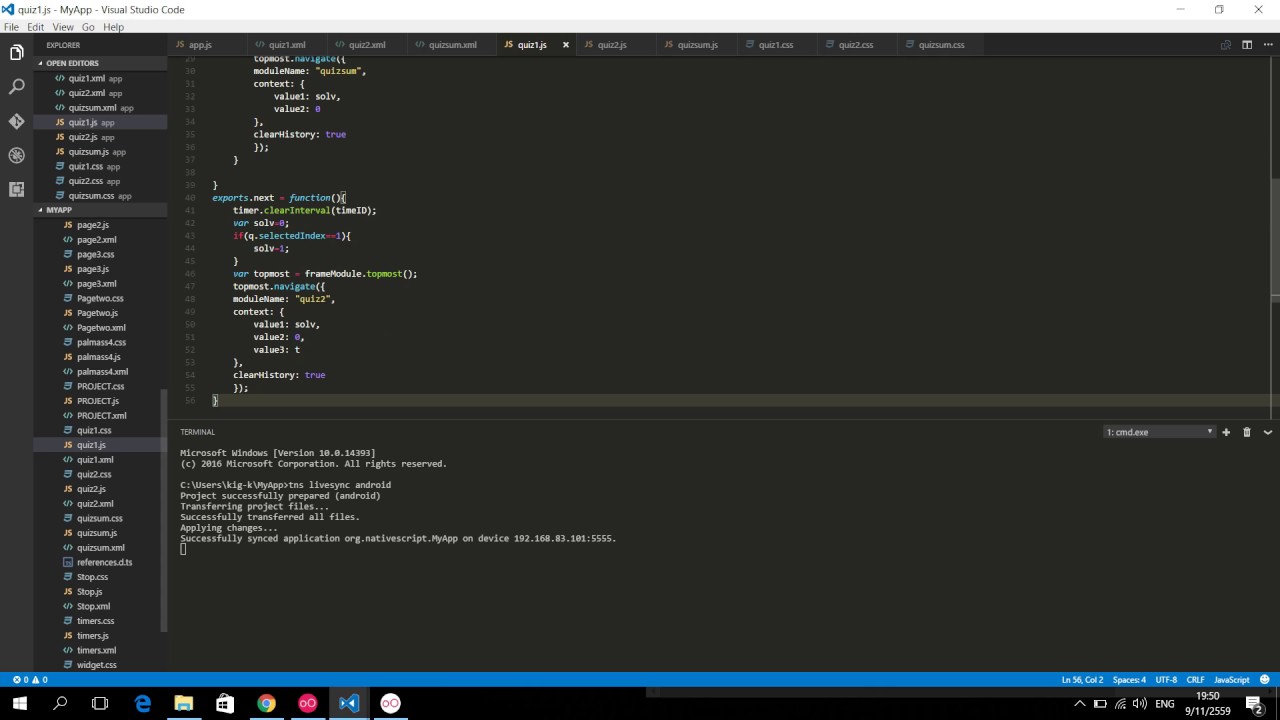Click the open changes icon in editor toolbar

click(1225, 45)
